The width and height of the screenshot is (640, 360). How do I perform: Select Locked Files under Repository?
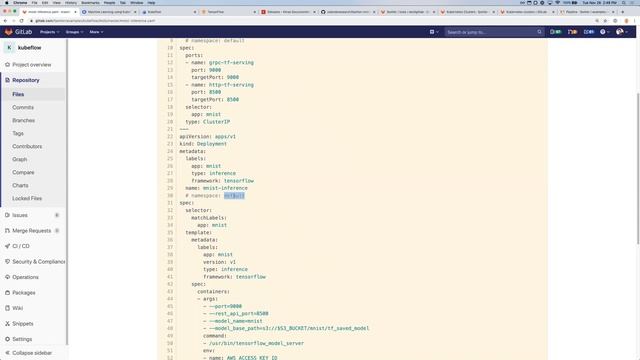click(x=27, y=198)
